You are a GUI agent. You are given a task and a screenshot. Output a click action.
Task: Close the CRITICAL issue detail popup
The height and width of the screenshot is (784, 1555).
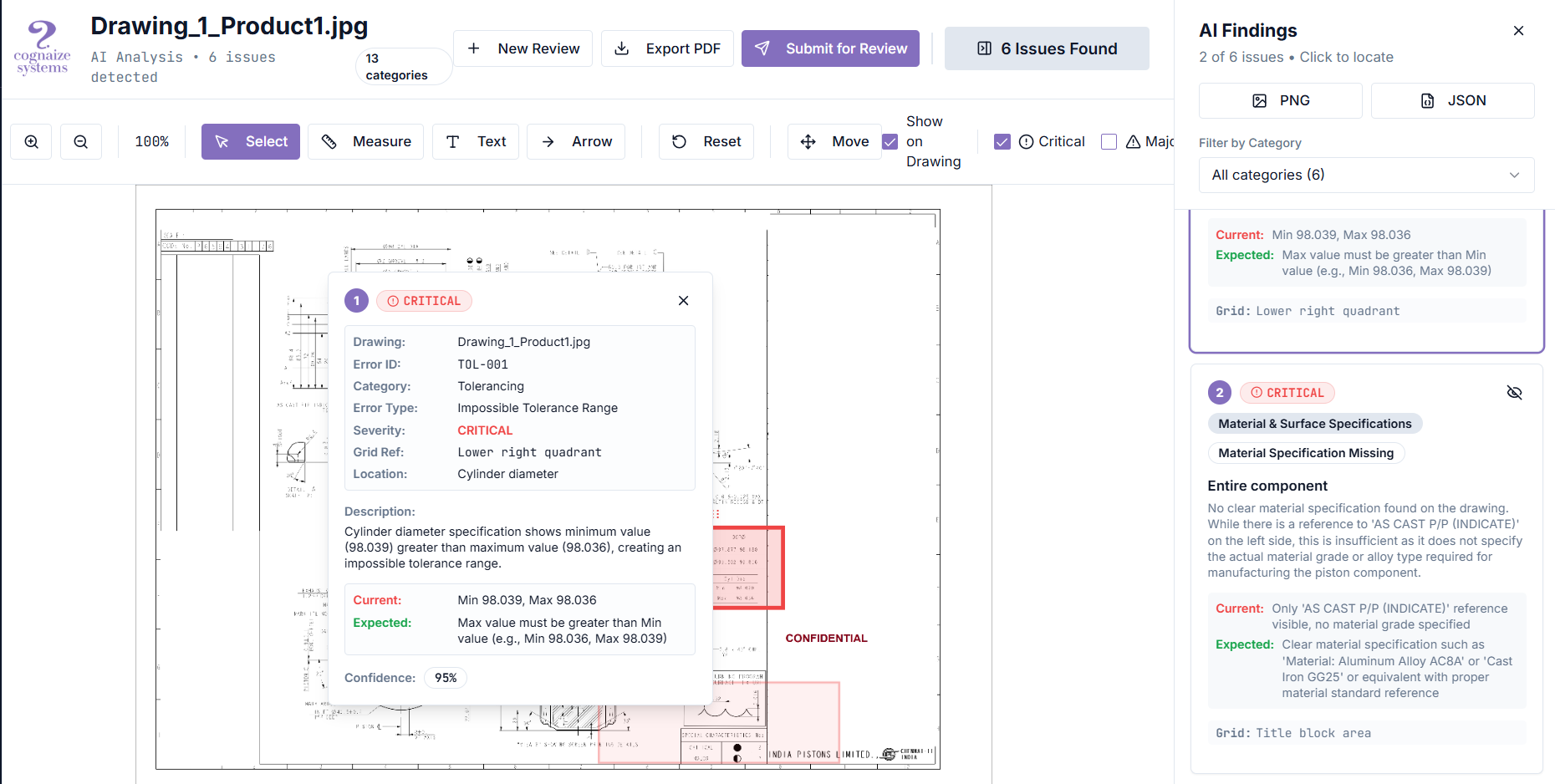(683, 300)
